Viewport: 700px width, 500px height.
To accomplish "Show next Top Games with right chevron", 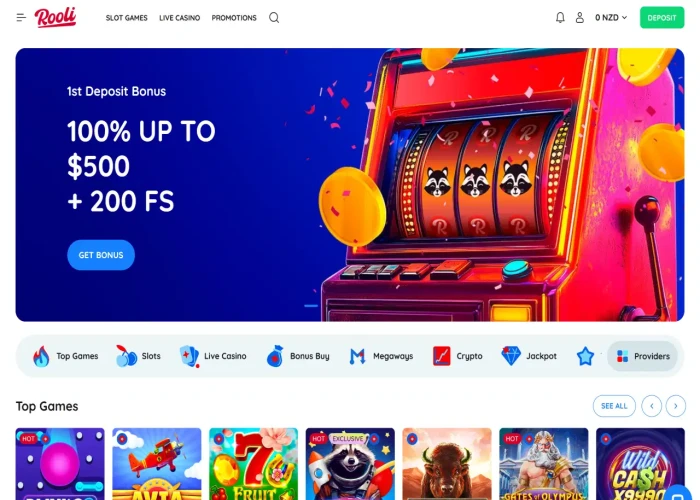I will [675, 406].
